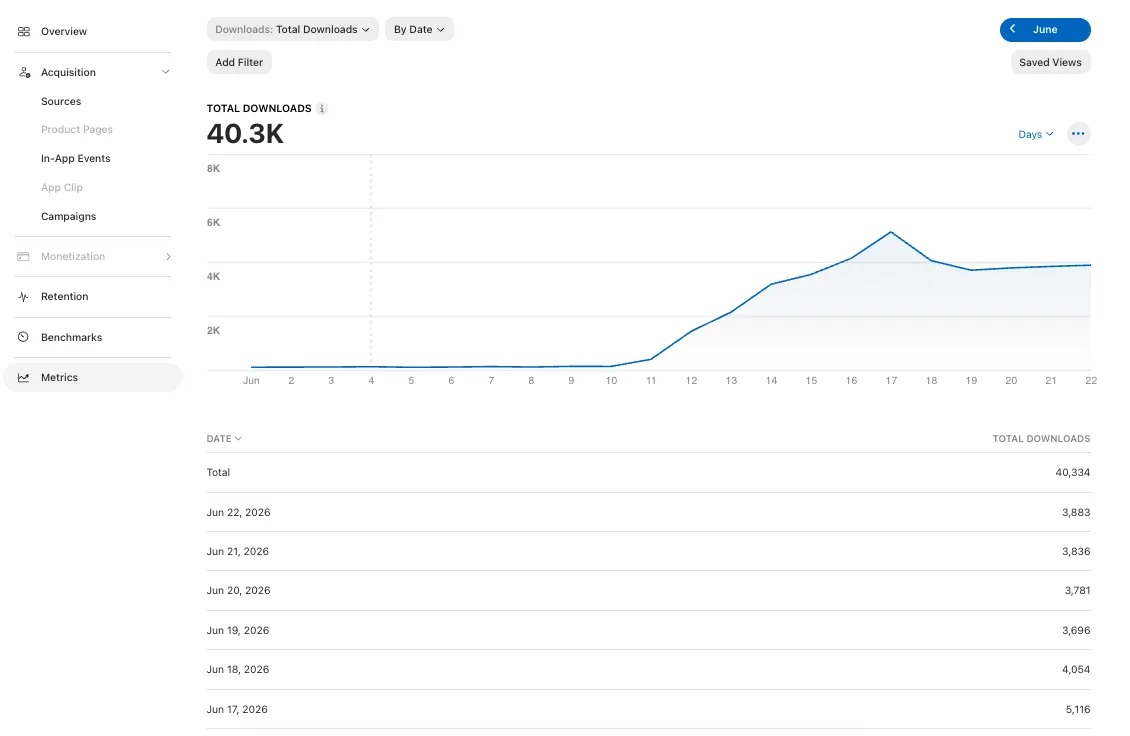Click the Jun 18, 2026 row
Viewport: 1130px width, 736px height.
tap(649, 670)
